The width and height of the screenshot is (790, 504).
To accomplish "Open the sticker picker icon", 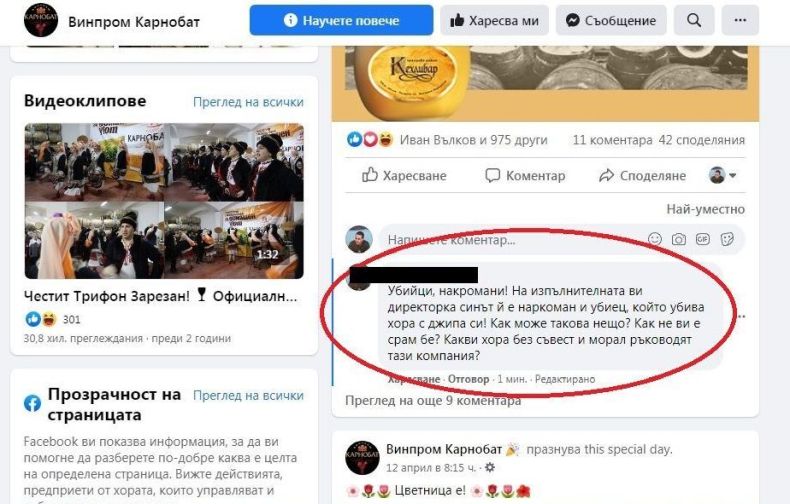I will [x=727, y=239].
